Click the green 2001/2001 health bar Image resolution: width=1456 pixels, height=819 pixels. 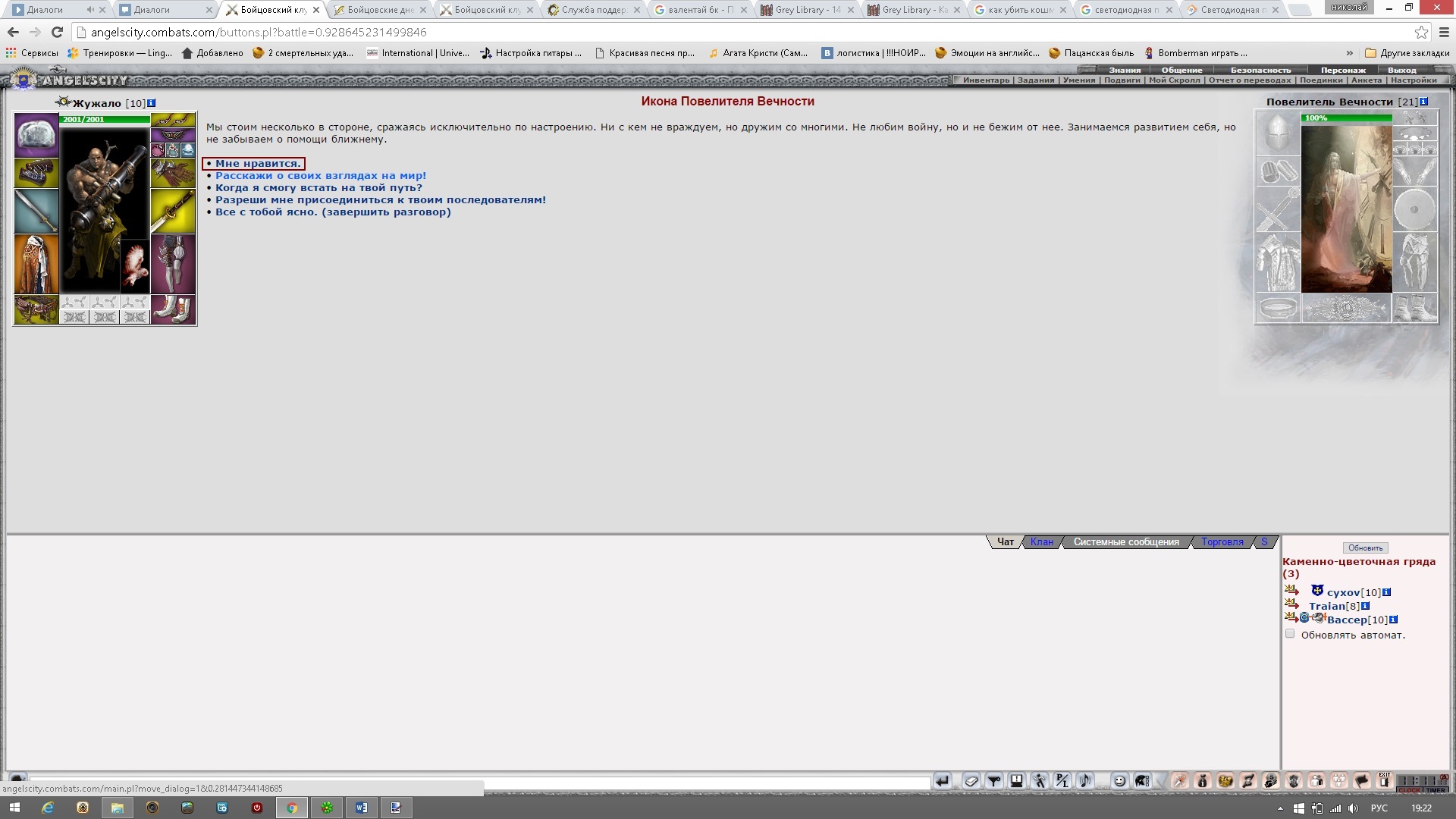click(105, 119)
